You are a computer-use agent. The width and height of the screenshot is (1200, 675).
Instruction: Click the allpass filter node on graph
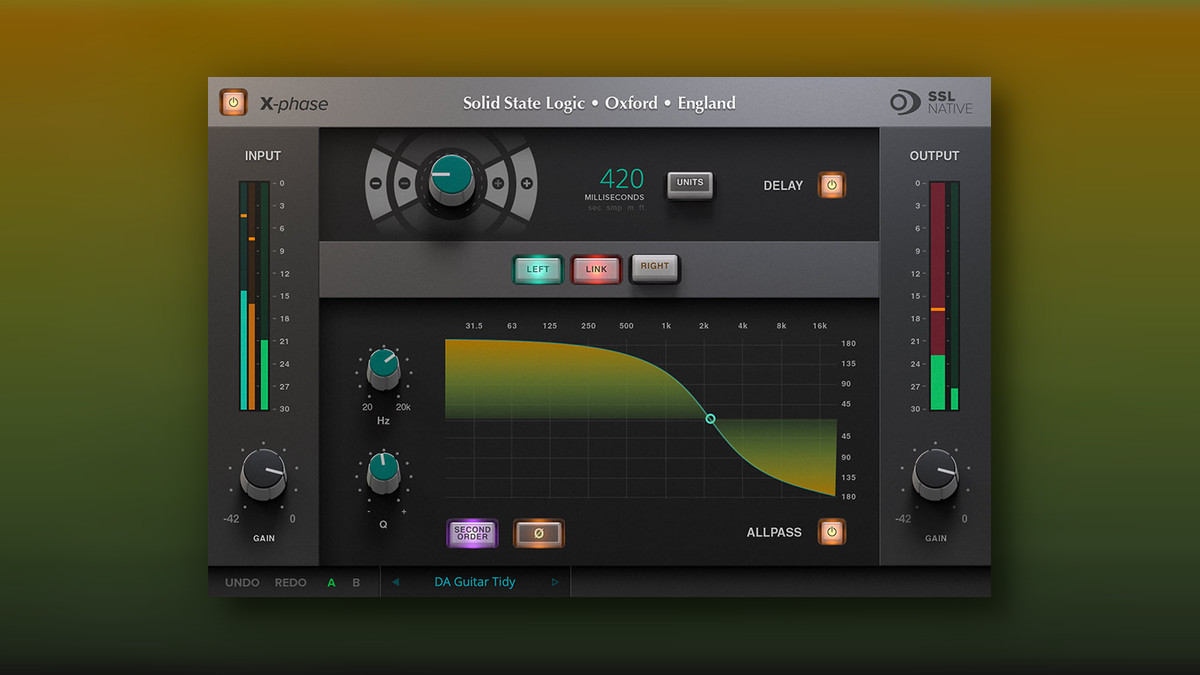tap(711, 419)
